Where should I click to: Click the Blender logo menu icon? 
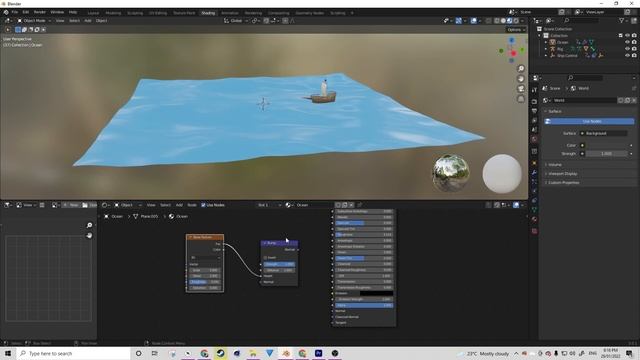click(6, 12)
